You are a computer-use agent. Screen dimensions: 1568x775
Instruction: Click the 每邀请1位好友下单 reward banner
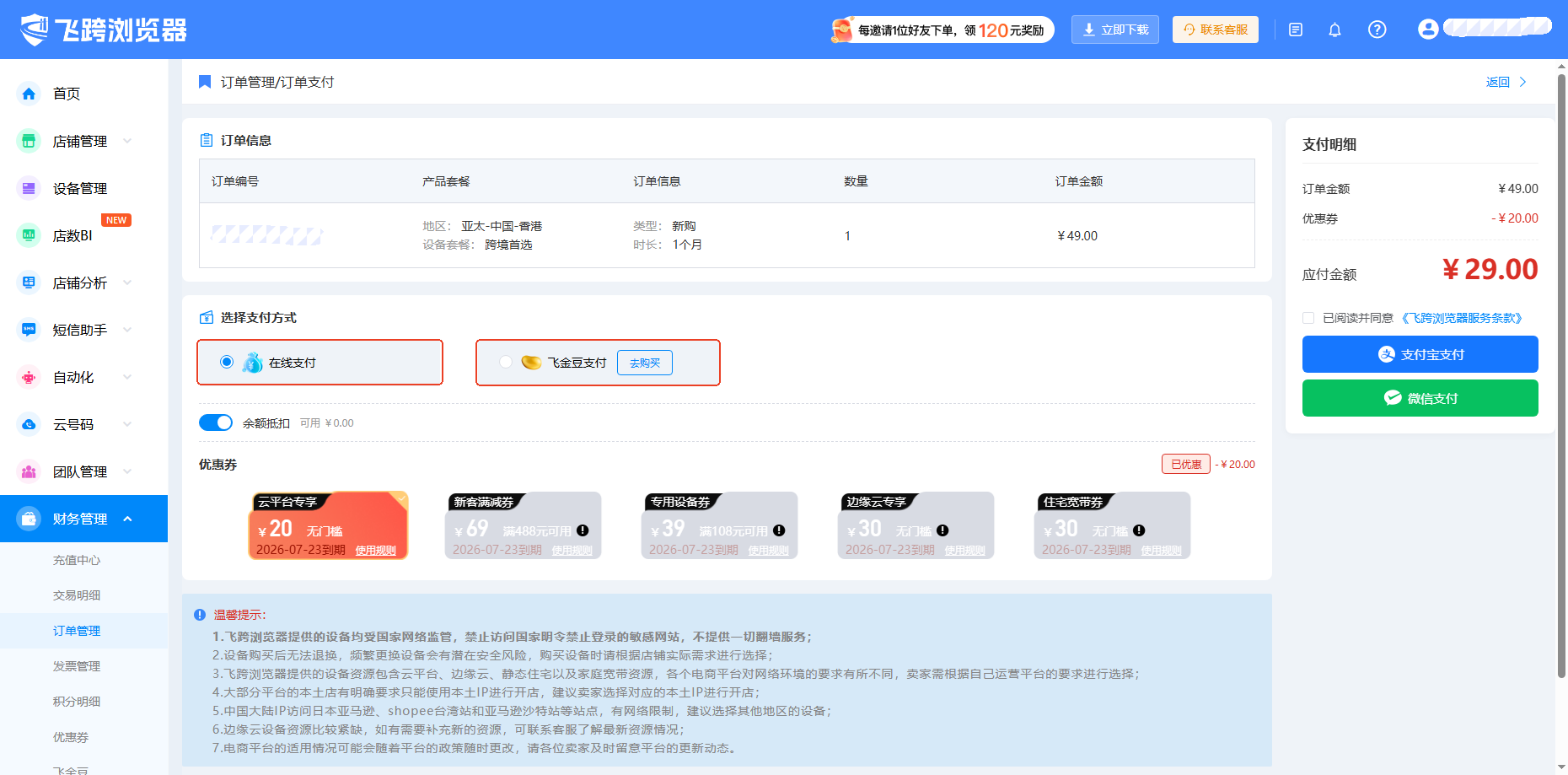click(942, 30)
